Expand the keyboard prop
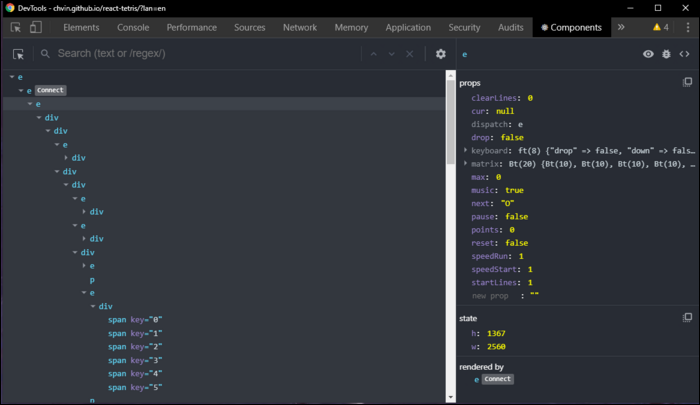 [x=466, y=150]
